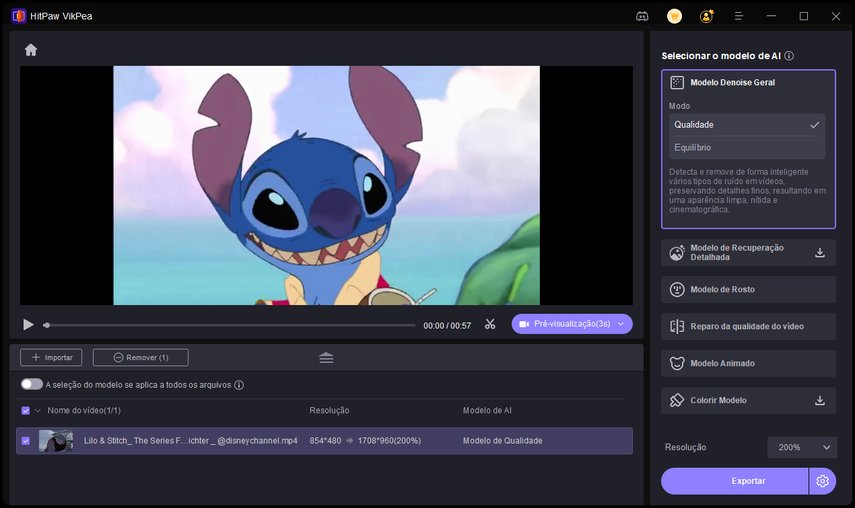Collapse the file list panel handle

point(326,358)
